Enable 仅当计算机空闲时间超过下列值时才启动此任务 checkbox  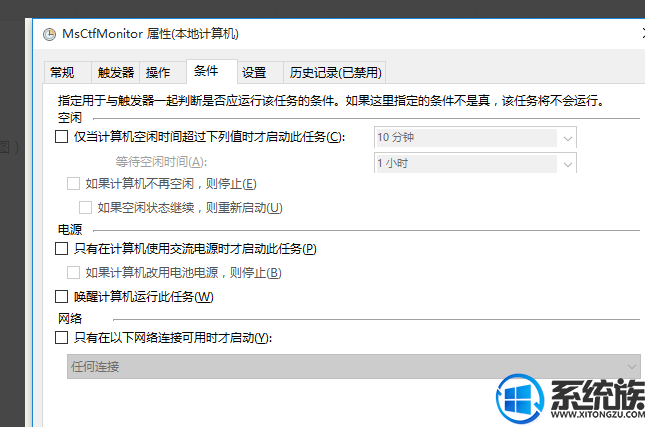[62, 137]
